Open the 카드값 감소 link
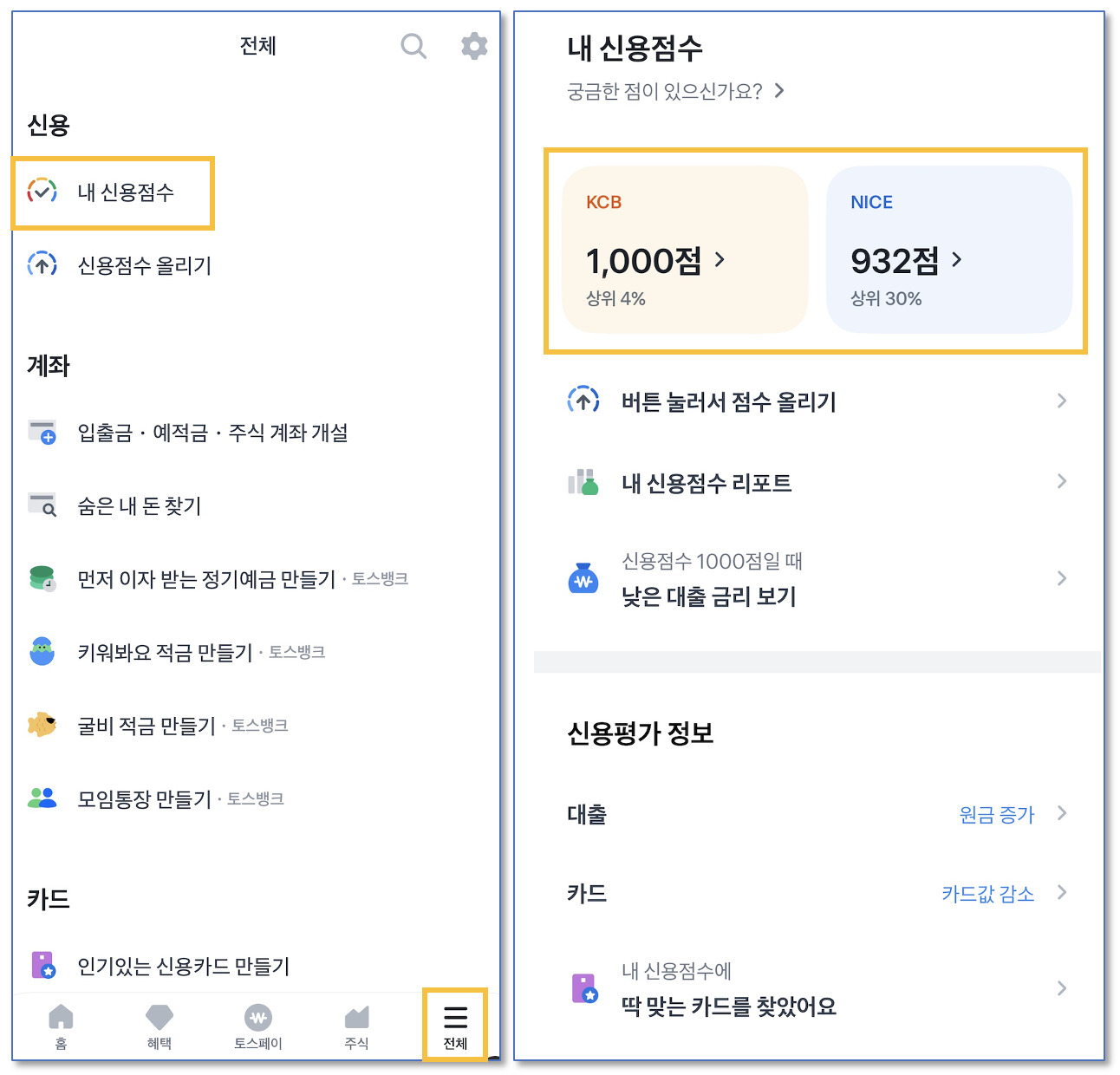This screenshot has height=1075, width=1120. click(988, 893)
